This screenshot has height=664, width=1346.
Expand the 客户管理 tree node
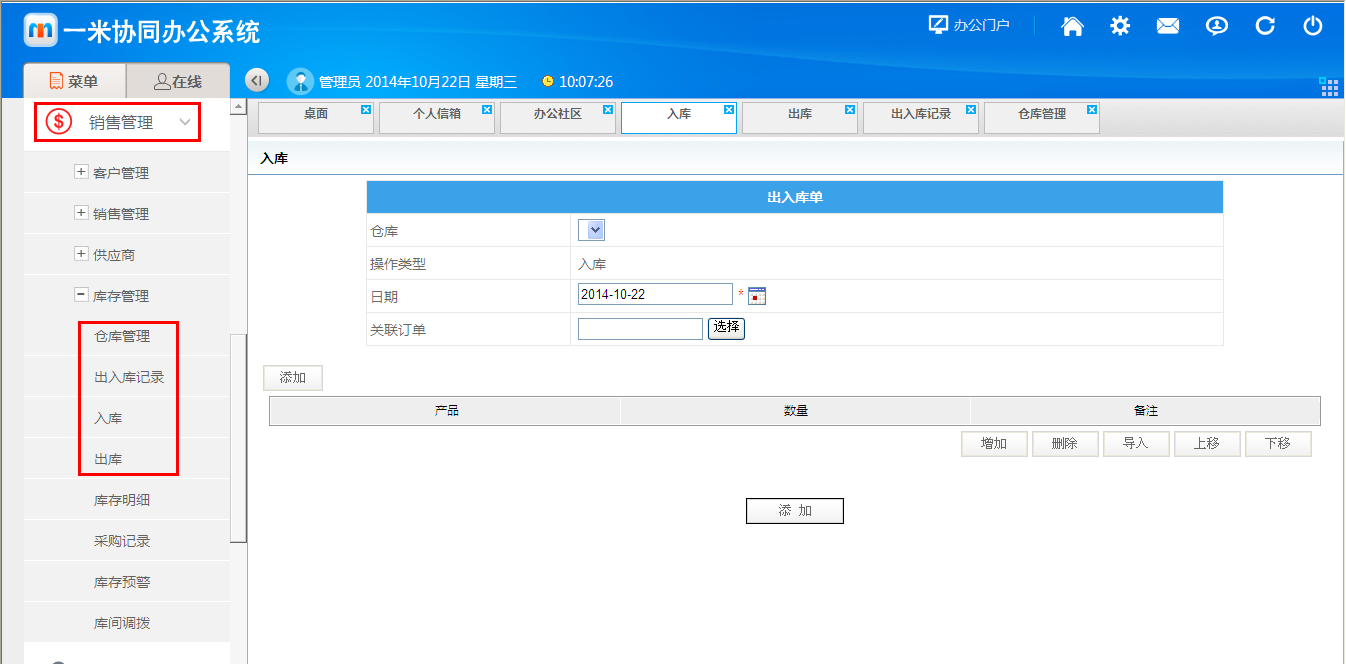pyautogui.click(x=81, y=172)
